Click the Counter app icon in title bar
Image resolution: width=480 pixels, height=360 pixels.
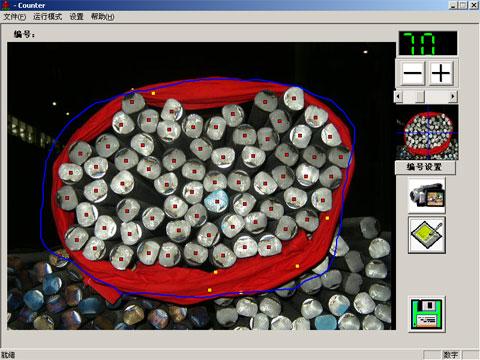click(6, 5)
